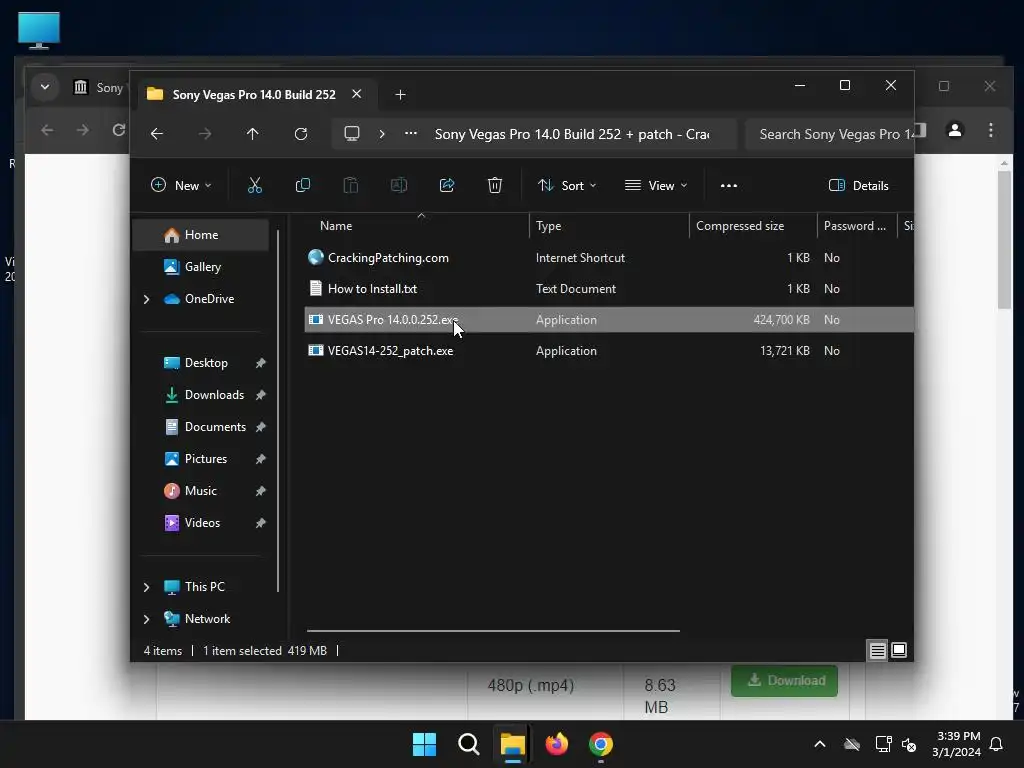The width and height of the screenshot is (1024, 768).
Task: Open Music quick access folder
Action: [200, 491]
